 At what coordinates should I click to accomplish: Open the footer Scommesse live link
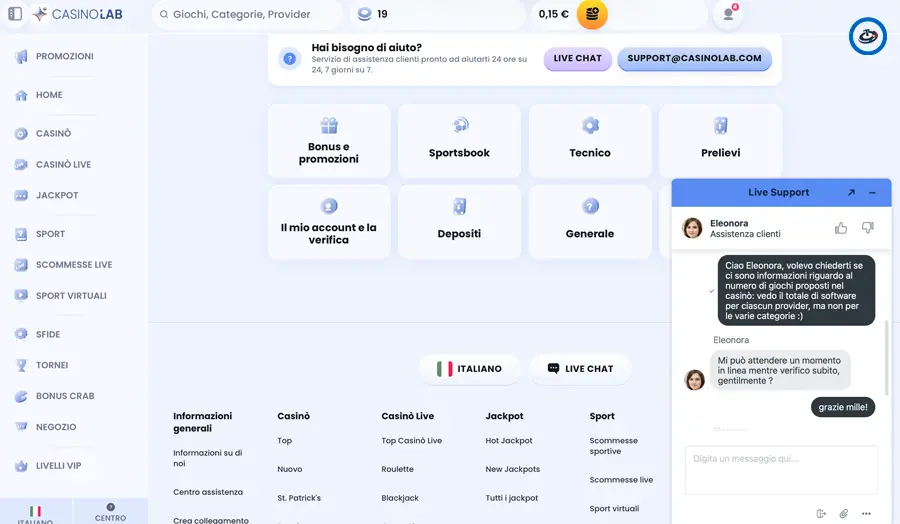point(621,480)
